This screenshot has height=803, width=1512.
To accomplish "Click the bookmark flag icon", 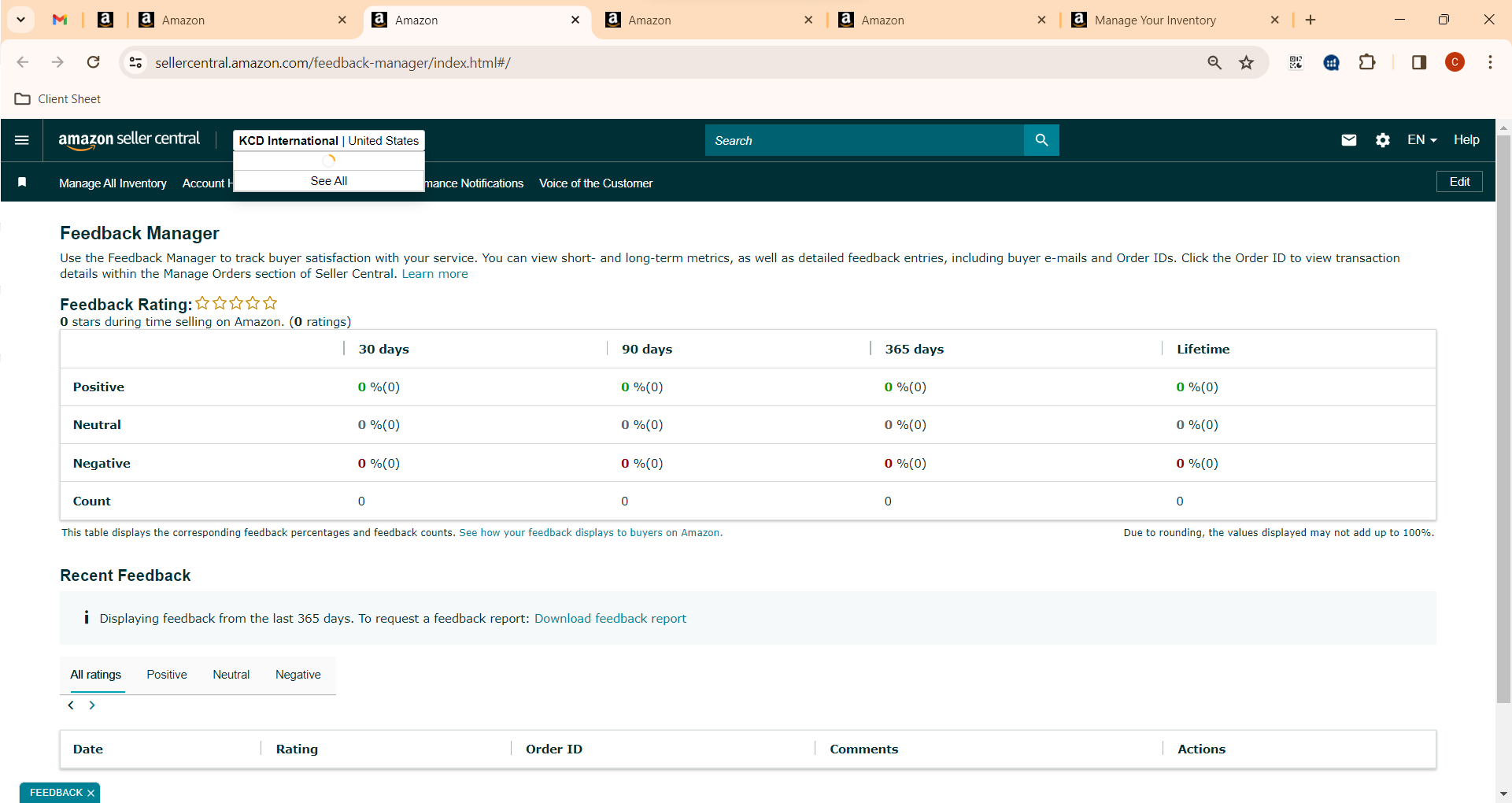I will click(x=22, y=183).
